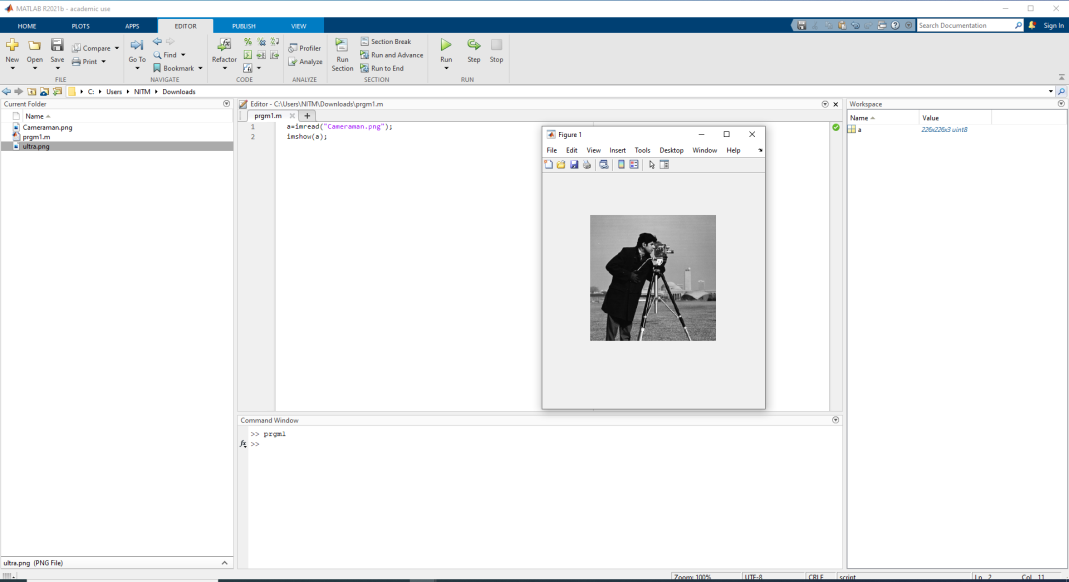The height and width of the screenshot is (582, 1069).
Task: Click Save Figure icon in Figure 1 toolbar
Action: 574,165
